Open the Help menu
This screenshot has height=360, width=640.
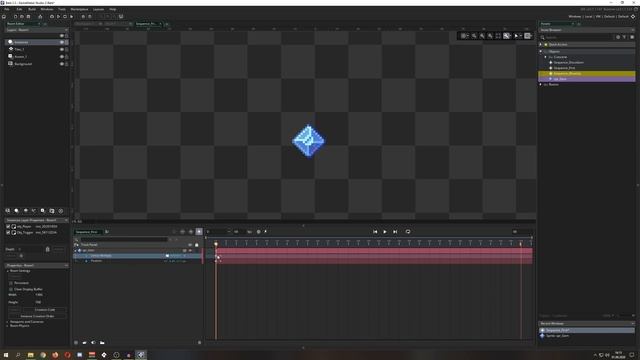113,9
